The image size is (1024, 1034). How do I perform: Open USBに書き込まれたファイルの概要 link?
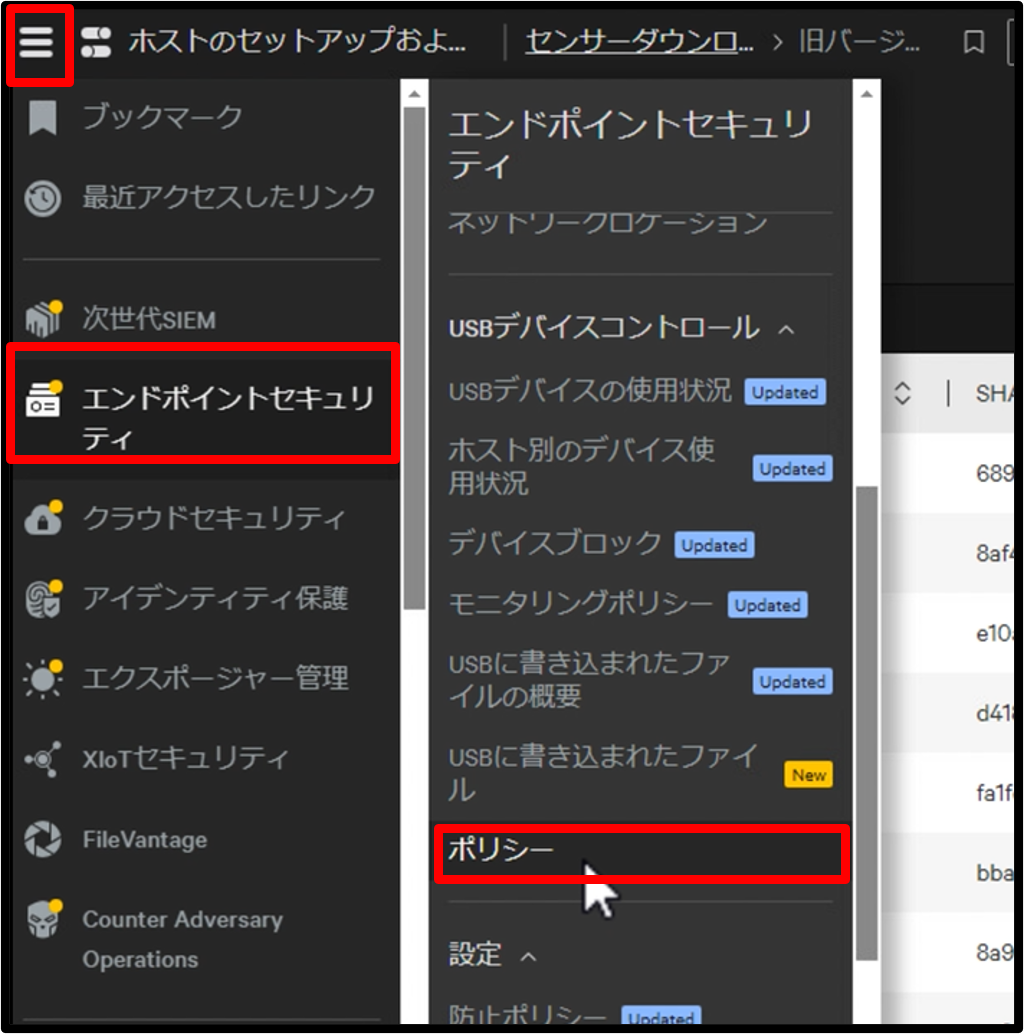[589, 679]
